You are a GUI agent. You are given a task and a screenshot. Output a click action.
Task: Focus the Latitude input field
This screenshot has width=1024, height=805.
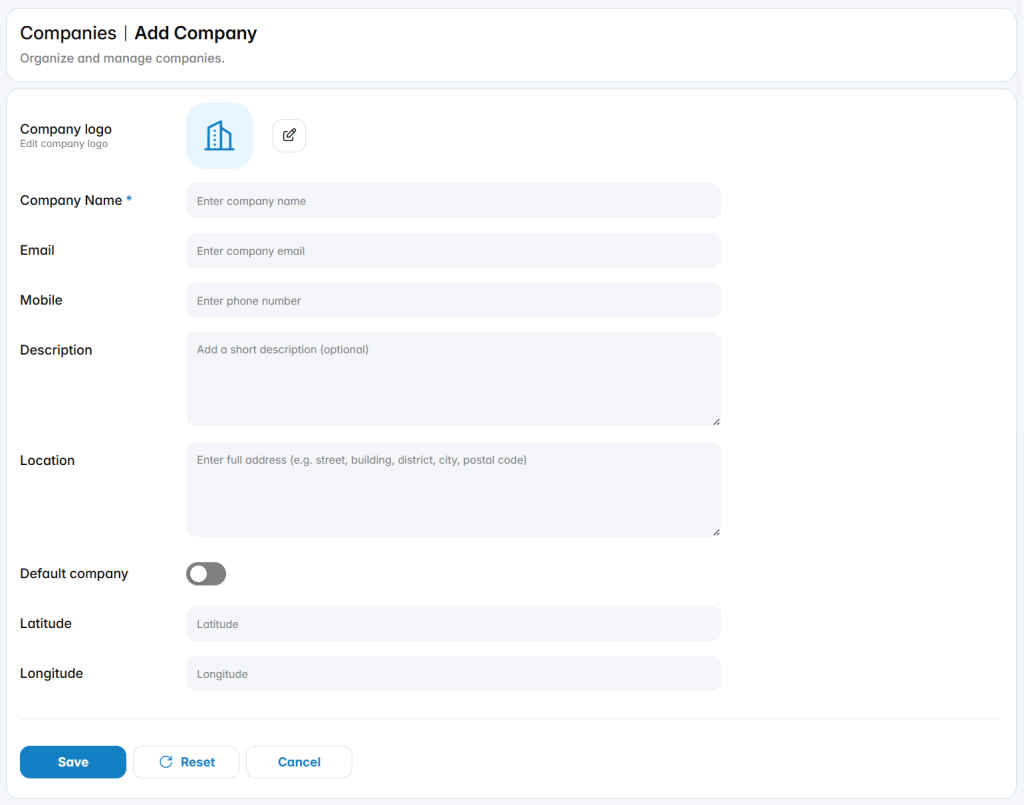coord(453,623)
